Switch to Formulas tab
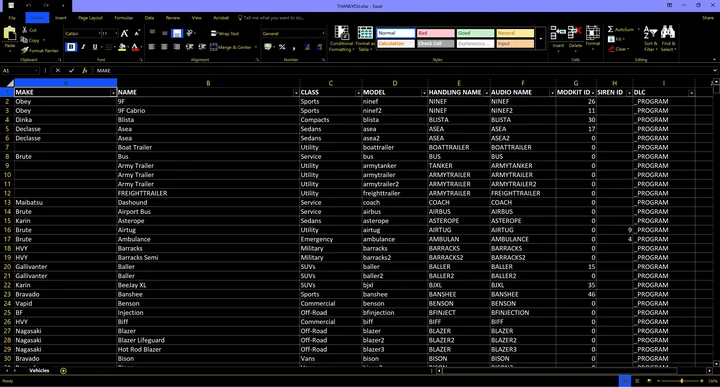 tap(124, 18)
